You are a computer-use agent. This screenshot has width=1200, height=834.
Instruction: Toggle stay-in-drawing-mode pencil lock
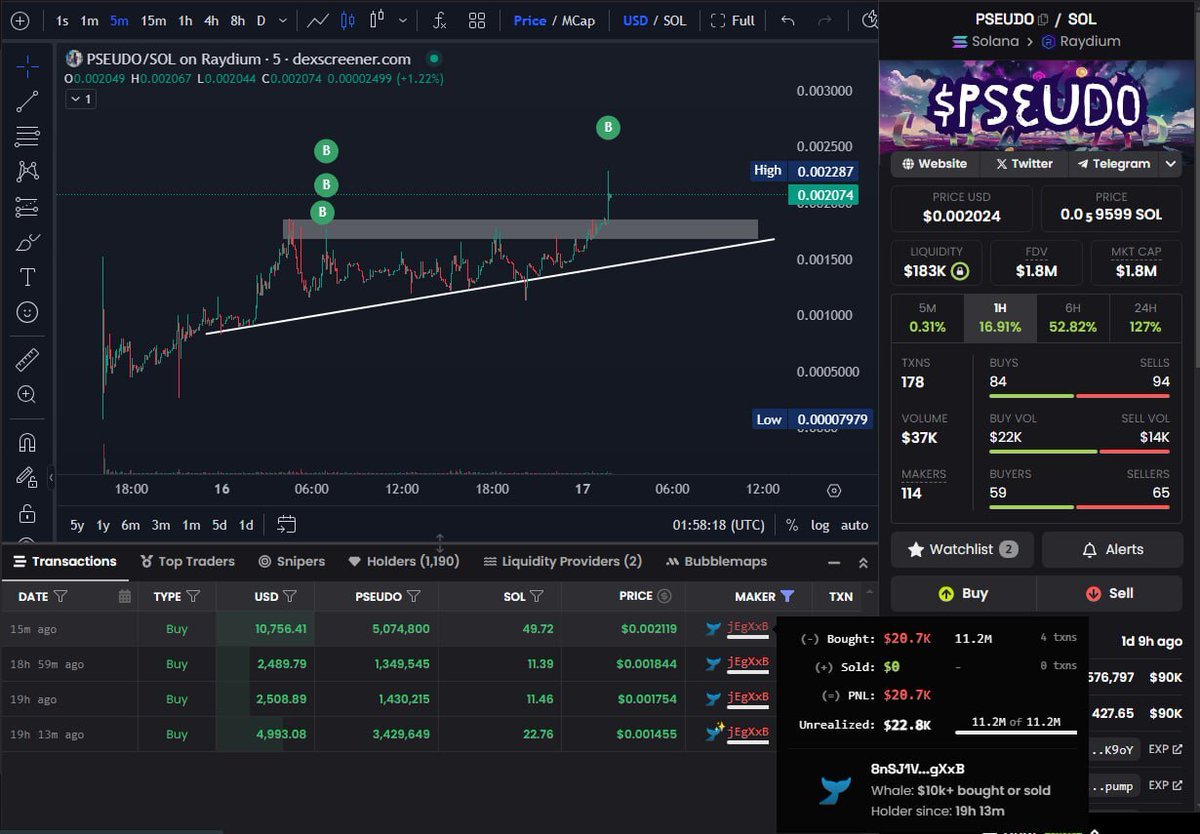27,477
